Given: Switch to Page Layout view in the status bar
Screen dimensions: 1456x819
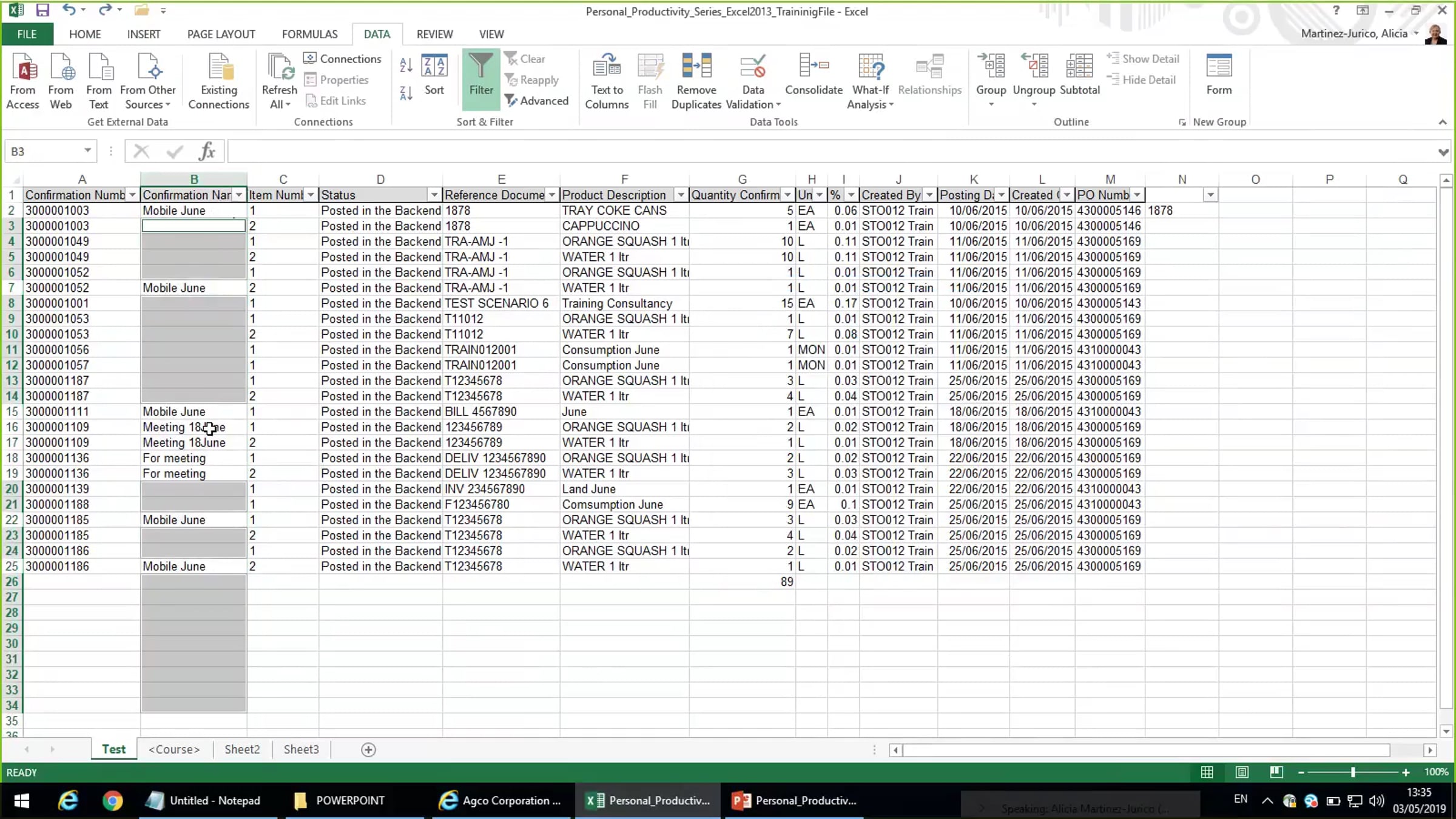Looking at the screenshot, I should 1242,772.
